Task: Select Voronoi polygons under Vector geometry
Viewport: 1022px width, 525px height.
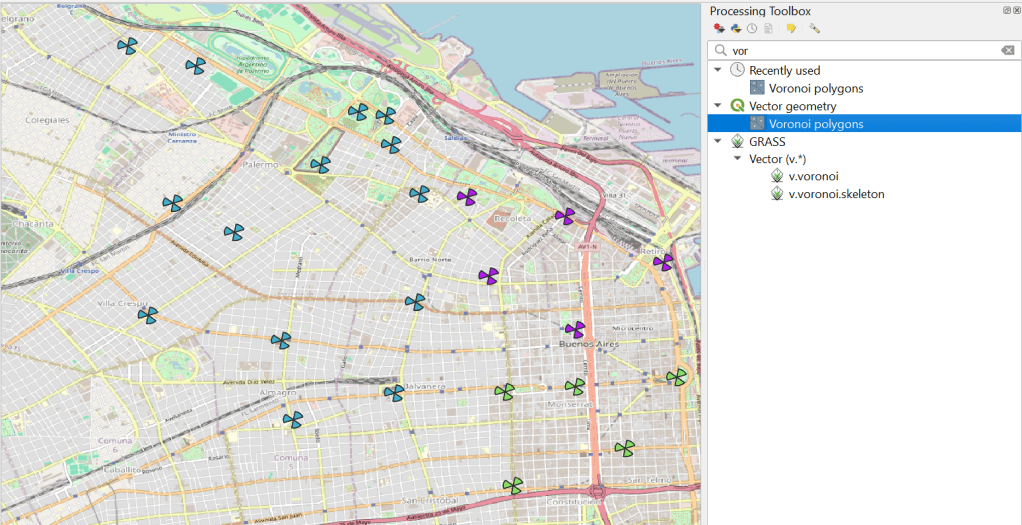Action: [815, 124]
